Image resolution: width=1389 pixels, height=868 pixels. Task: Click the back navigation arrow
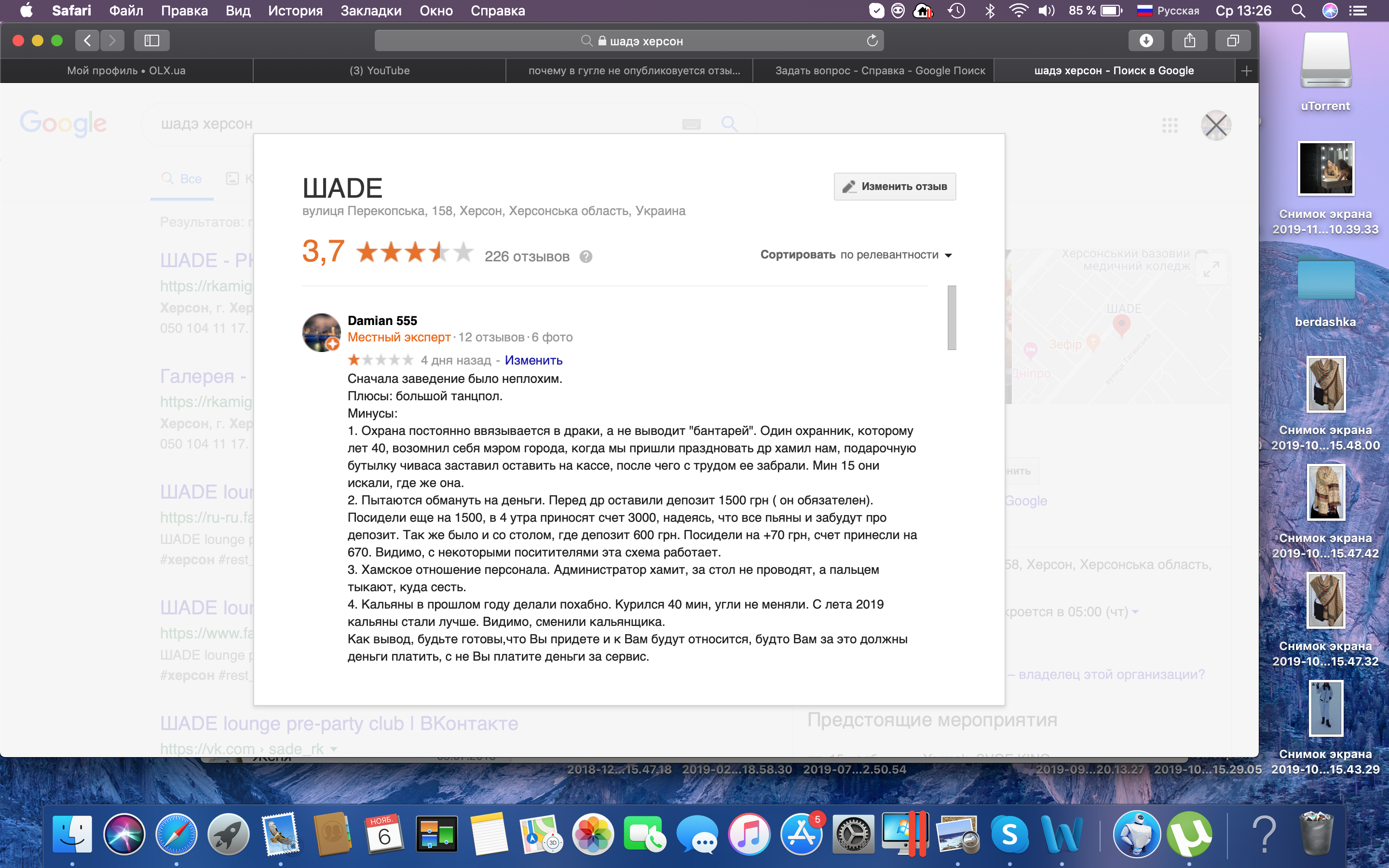(x=87, y=40)
